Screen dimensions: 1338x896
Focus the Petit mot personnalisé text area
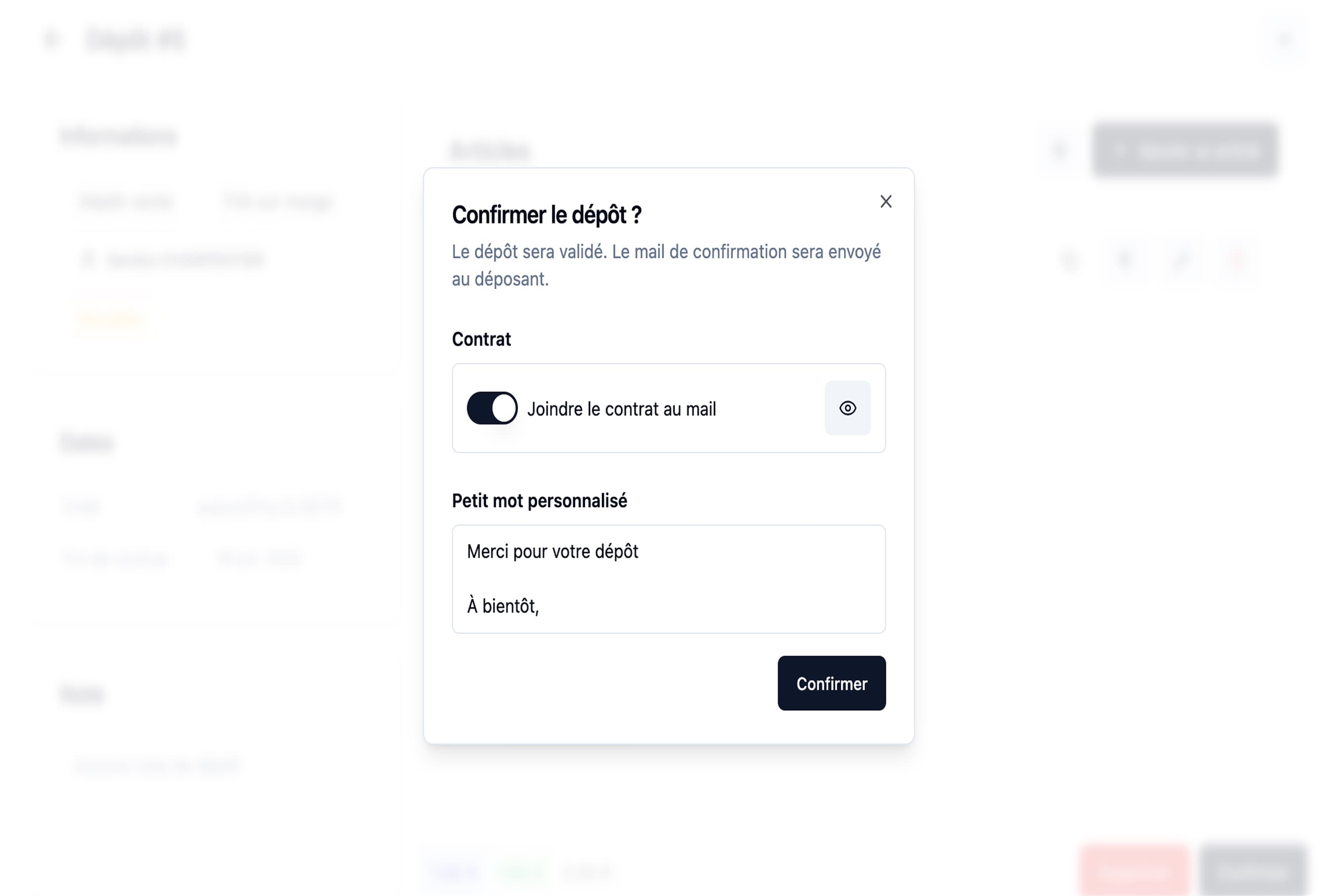tap(669, 579)
